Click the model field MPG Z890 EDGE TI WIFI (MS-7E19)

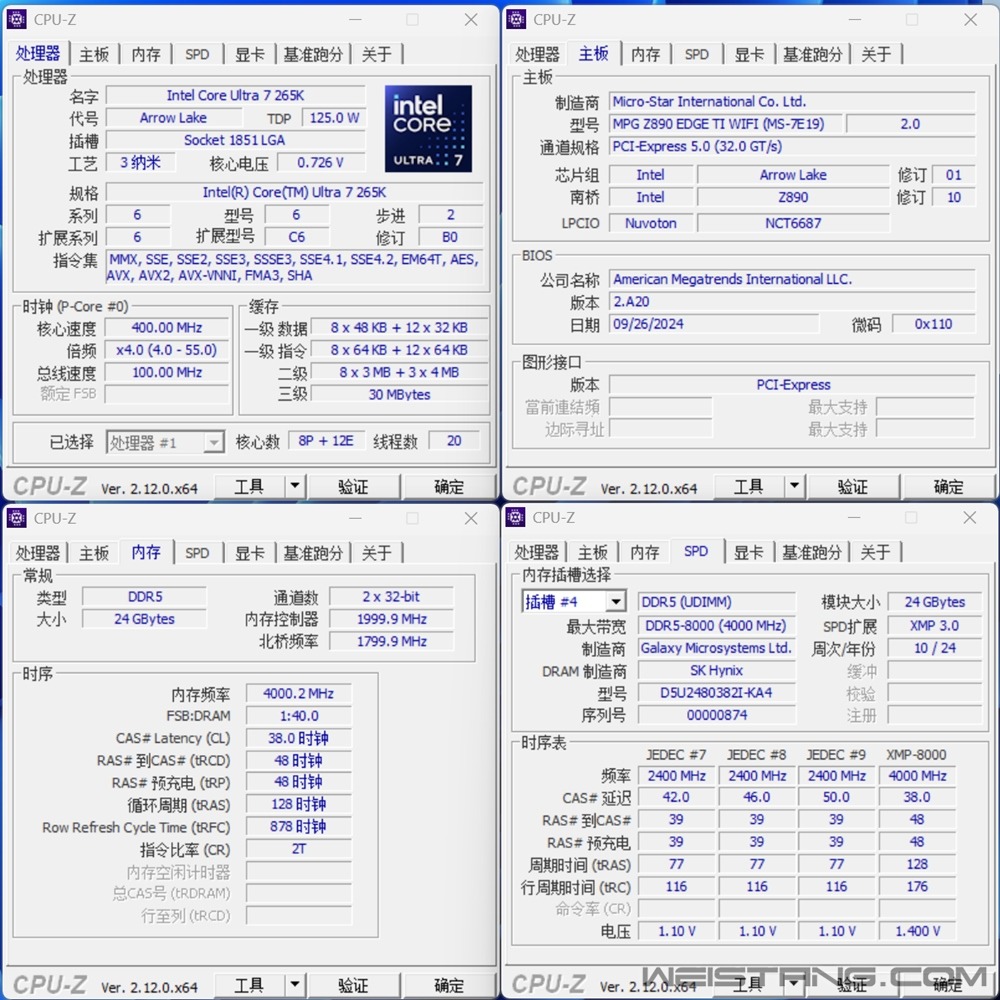coord(726,124)
